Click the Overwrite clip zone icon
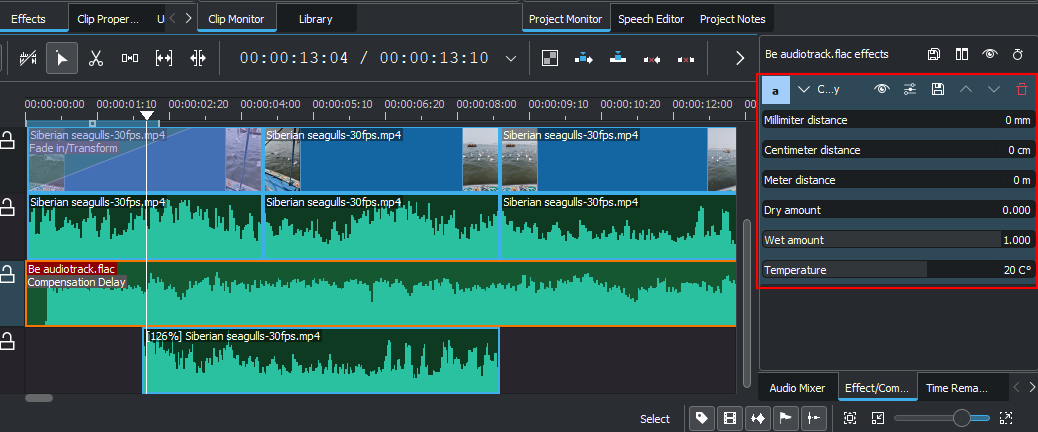Screen dimensions: 1038x432 (619, 58)
